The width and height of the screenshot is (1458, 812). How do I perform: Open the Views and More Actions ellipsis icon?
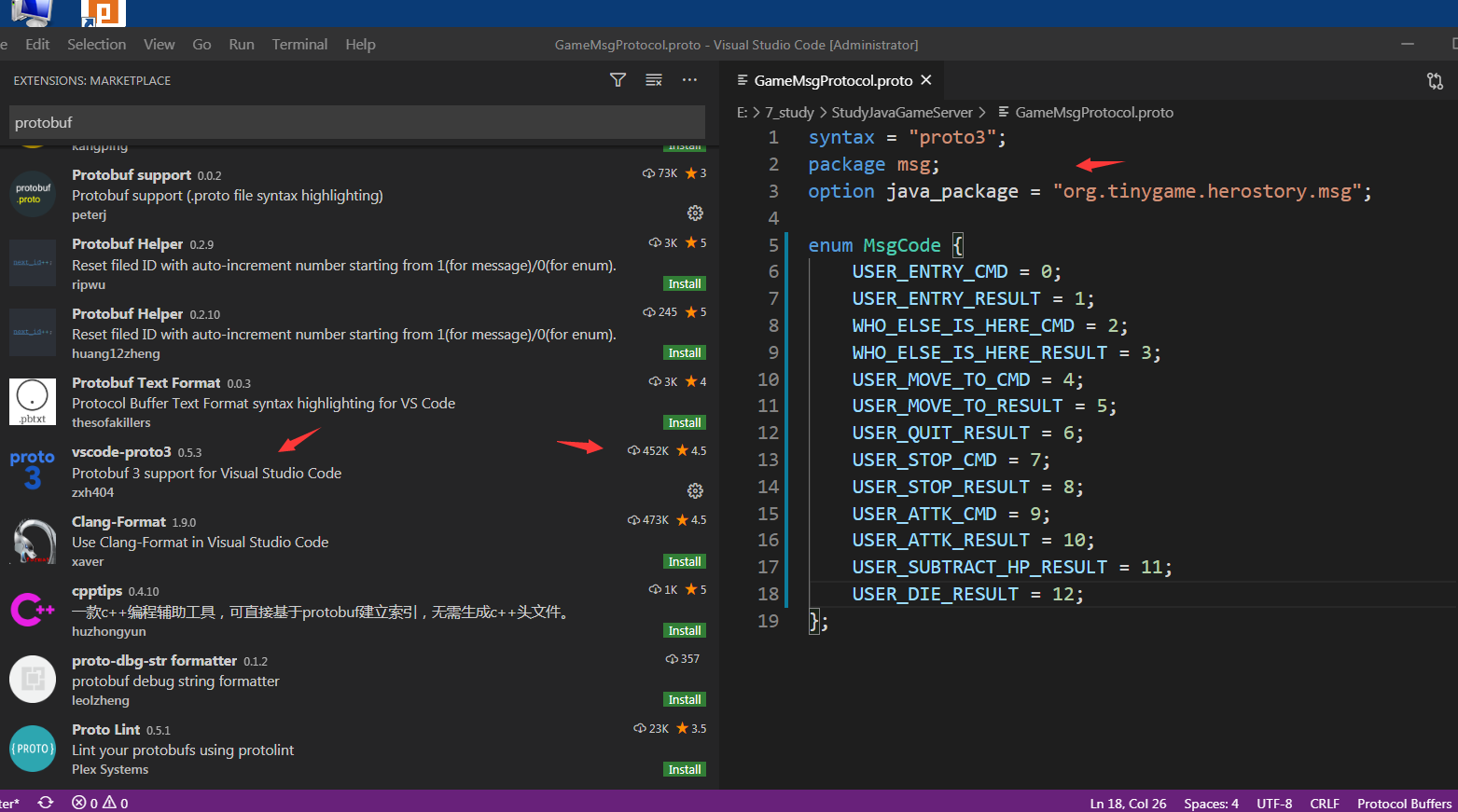(689, 80)
